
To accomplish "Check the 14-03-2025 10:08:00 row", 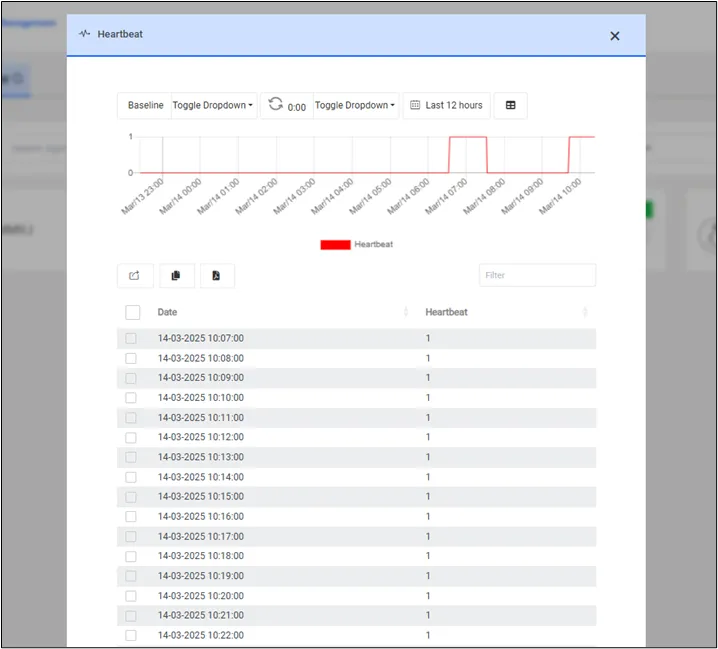I will [x=131, y=358].
